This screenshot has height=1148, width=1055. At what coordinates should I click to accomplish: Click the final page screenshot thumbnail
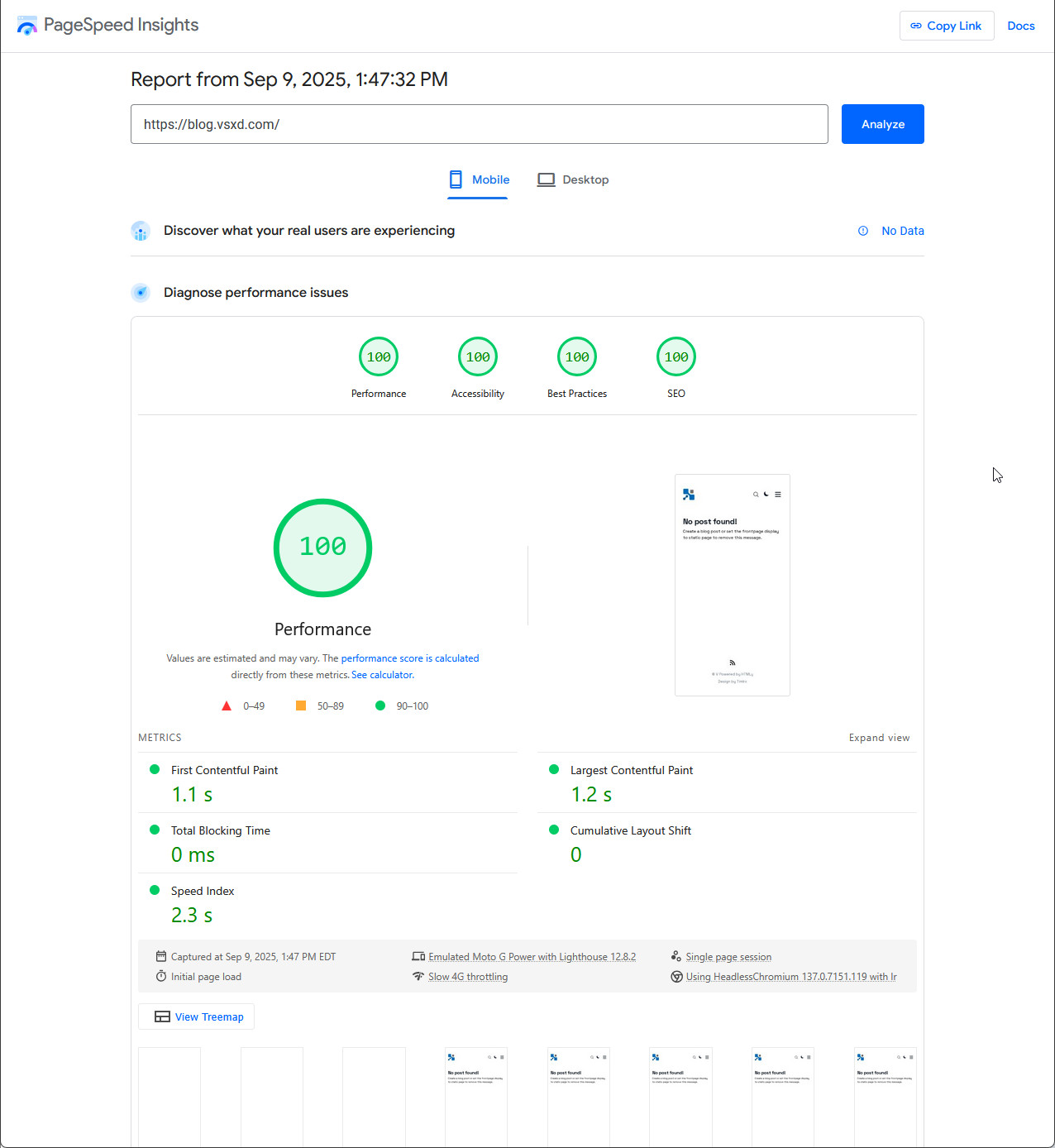[733, 585]
